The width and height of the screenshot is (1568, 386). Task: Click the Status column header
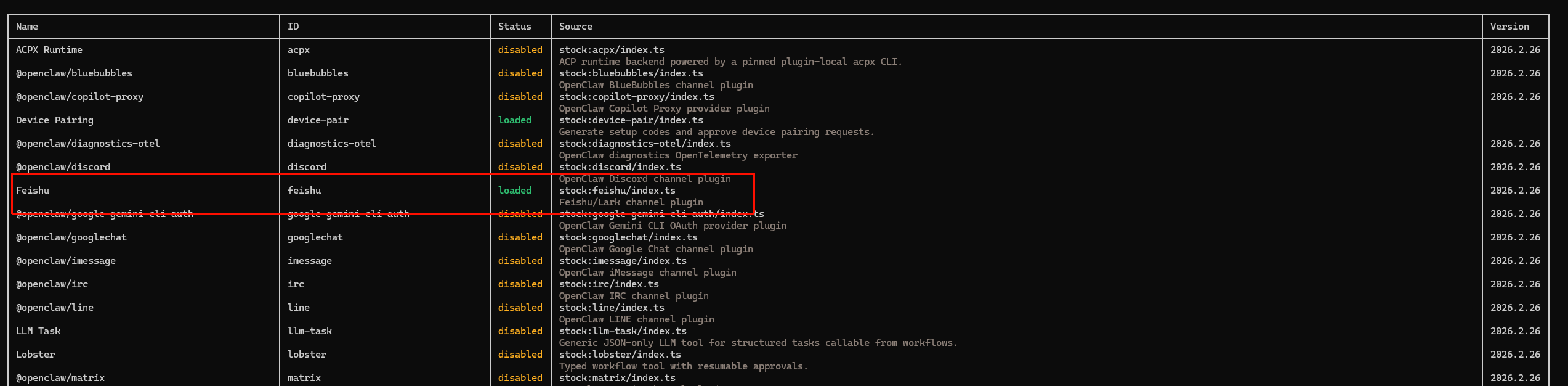(x=514, y=27)
